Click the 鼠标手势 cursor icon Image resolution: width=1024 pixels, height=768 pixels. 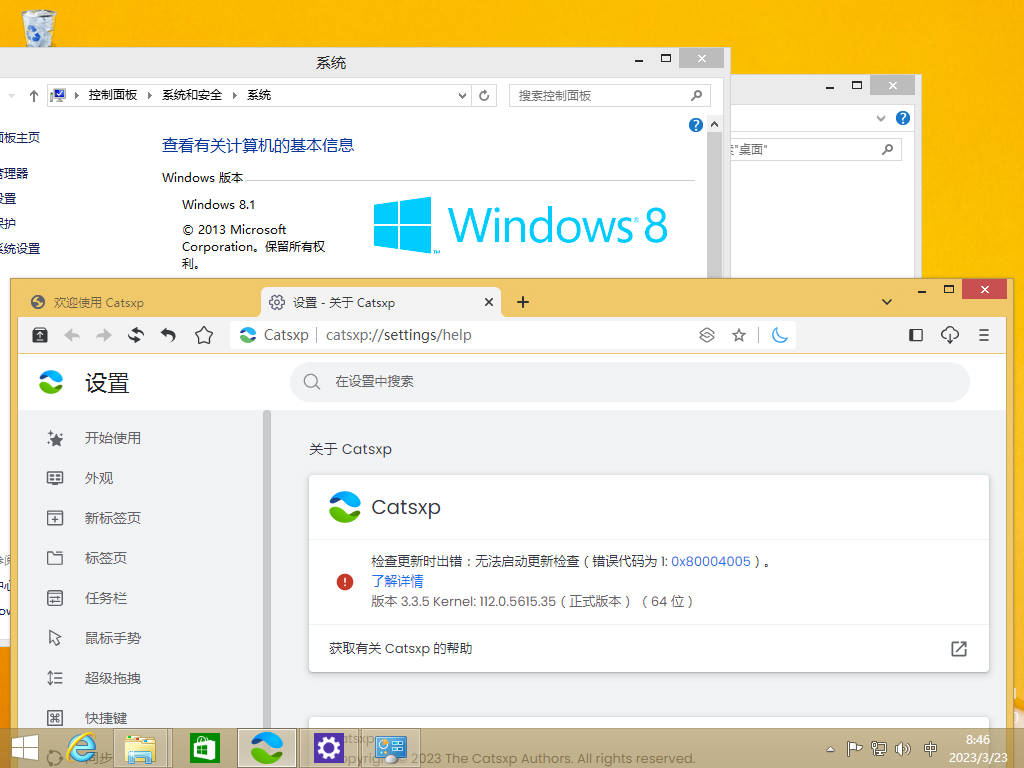pos(55,638)
